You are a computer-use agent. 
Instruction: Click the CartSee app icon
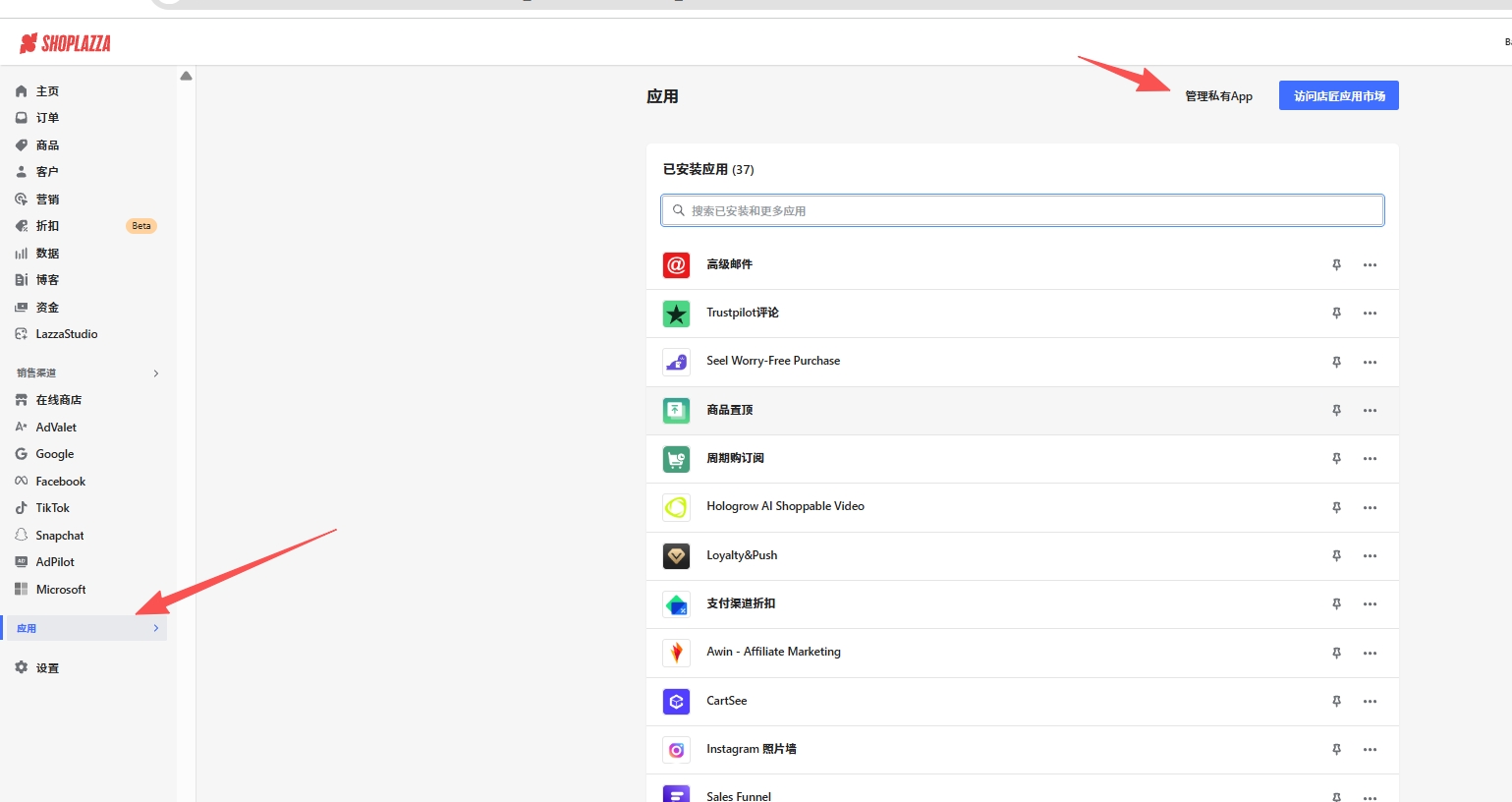point(676,702)
